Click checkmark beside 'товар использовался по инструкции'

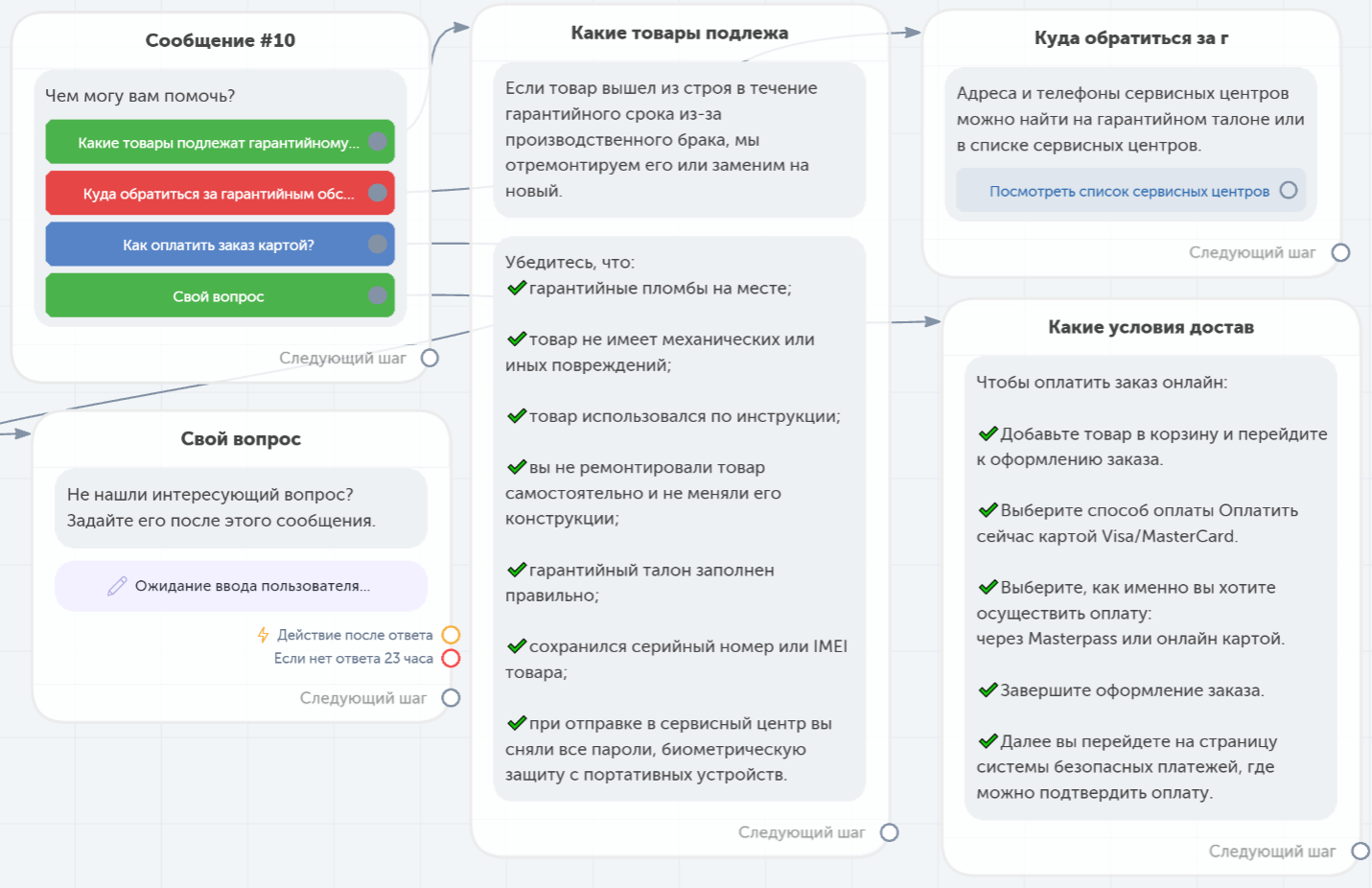517,415
